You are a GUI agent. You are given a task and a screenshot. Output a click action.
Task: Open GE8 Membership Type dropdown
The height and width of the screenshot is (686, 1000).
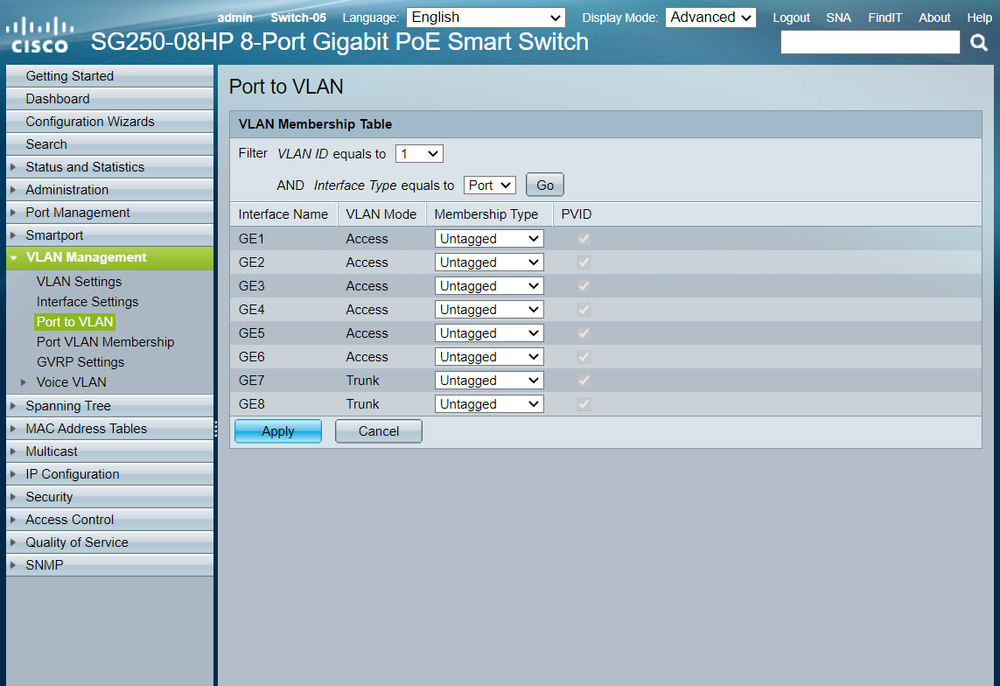click(x=489, y=404)
